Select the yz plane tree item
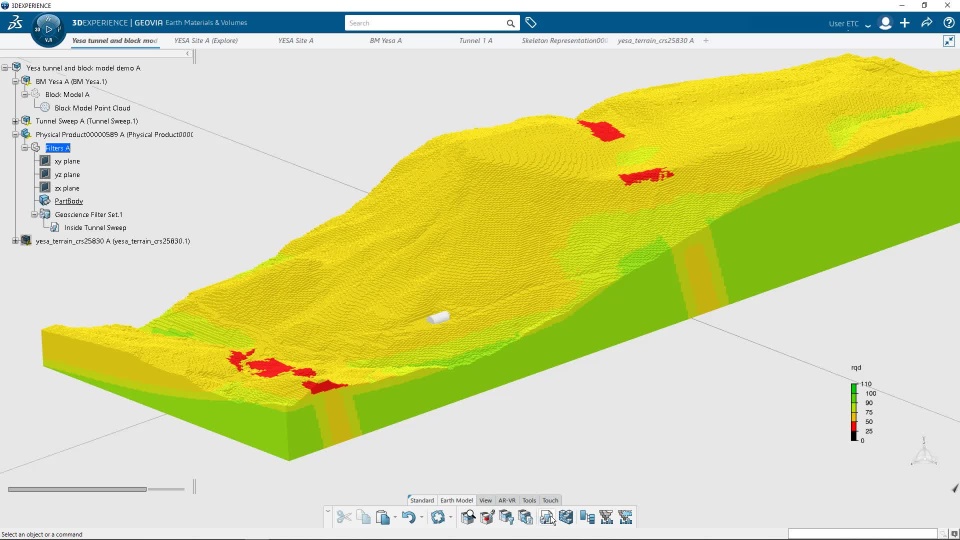The width and height of the screenshot is (960, 540). click(x=67, y=174)
